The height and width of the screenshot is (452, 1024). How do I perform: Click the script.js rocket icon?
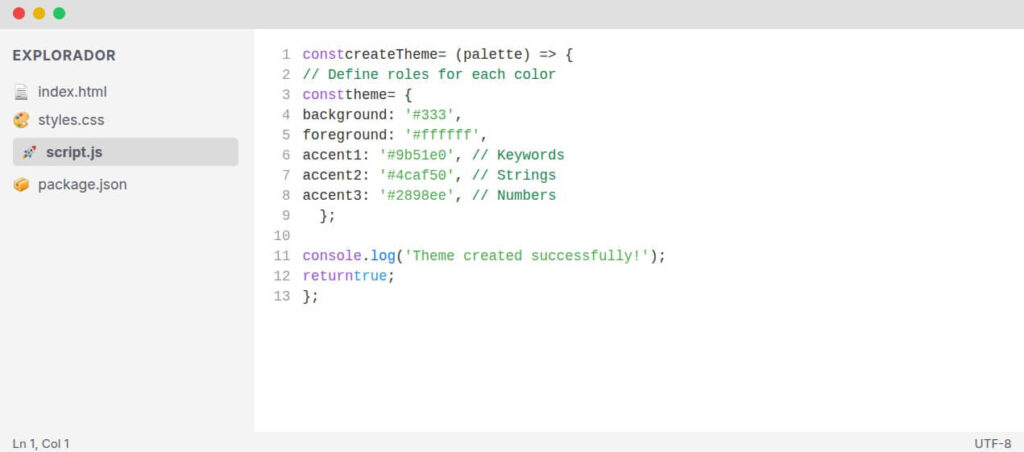point(29,152)
